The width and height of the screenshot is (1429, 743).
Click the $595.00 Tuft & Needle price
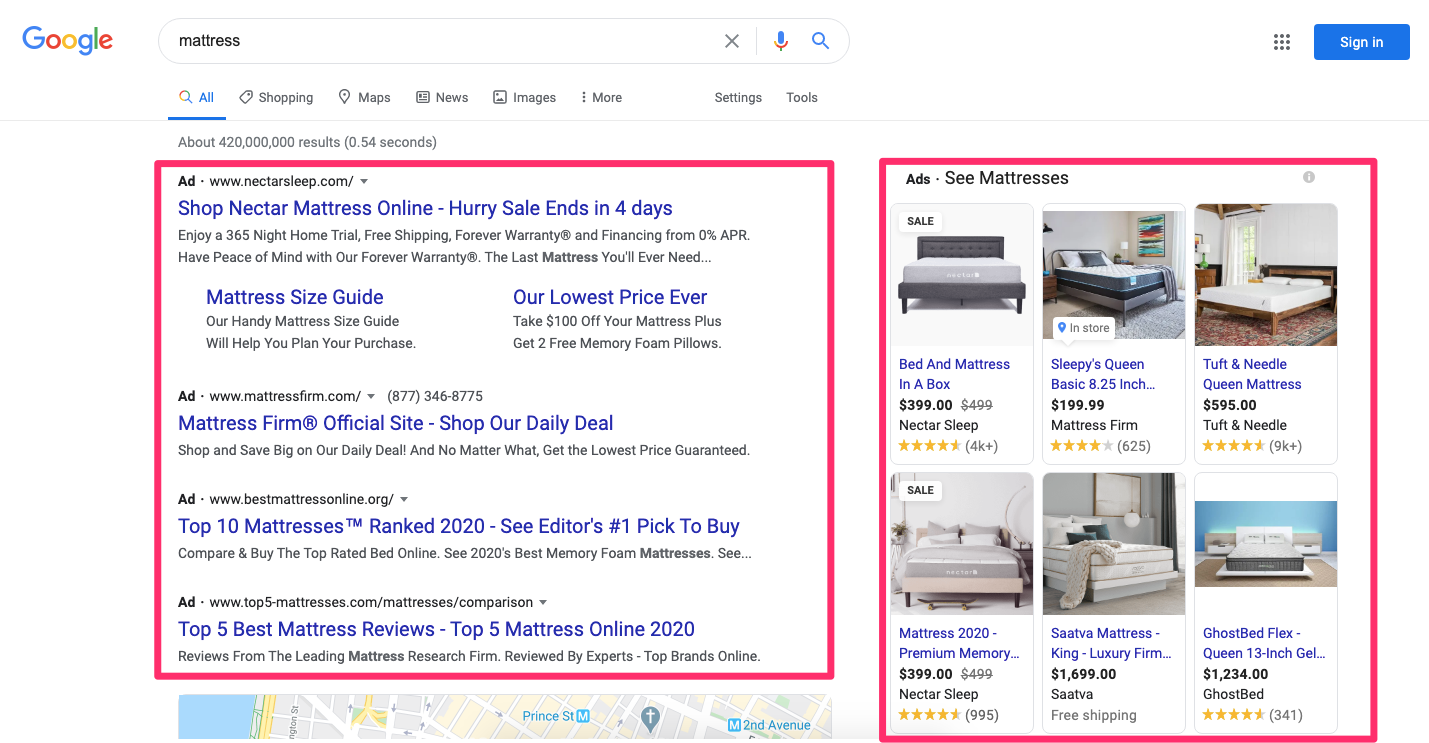1230,405
